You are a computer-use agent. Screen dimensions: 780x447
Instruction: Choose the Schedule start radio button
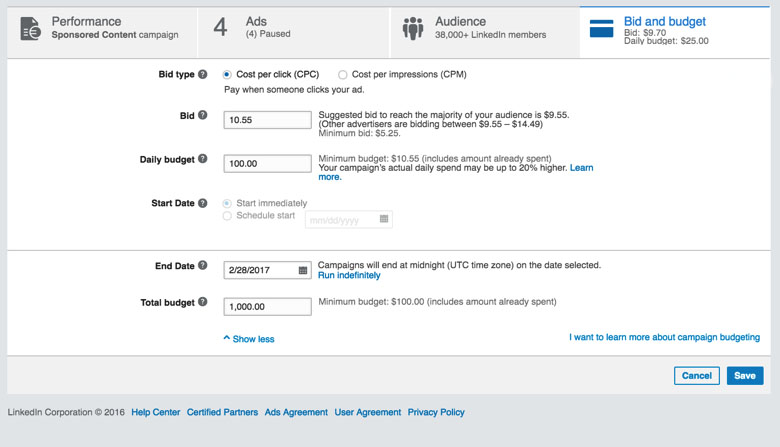(x=227, y=216)
